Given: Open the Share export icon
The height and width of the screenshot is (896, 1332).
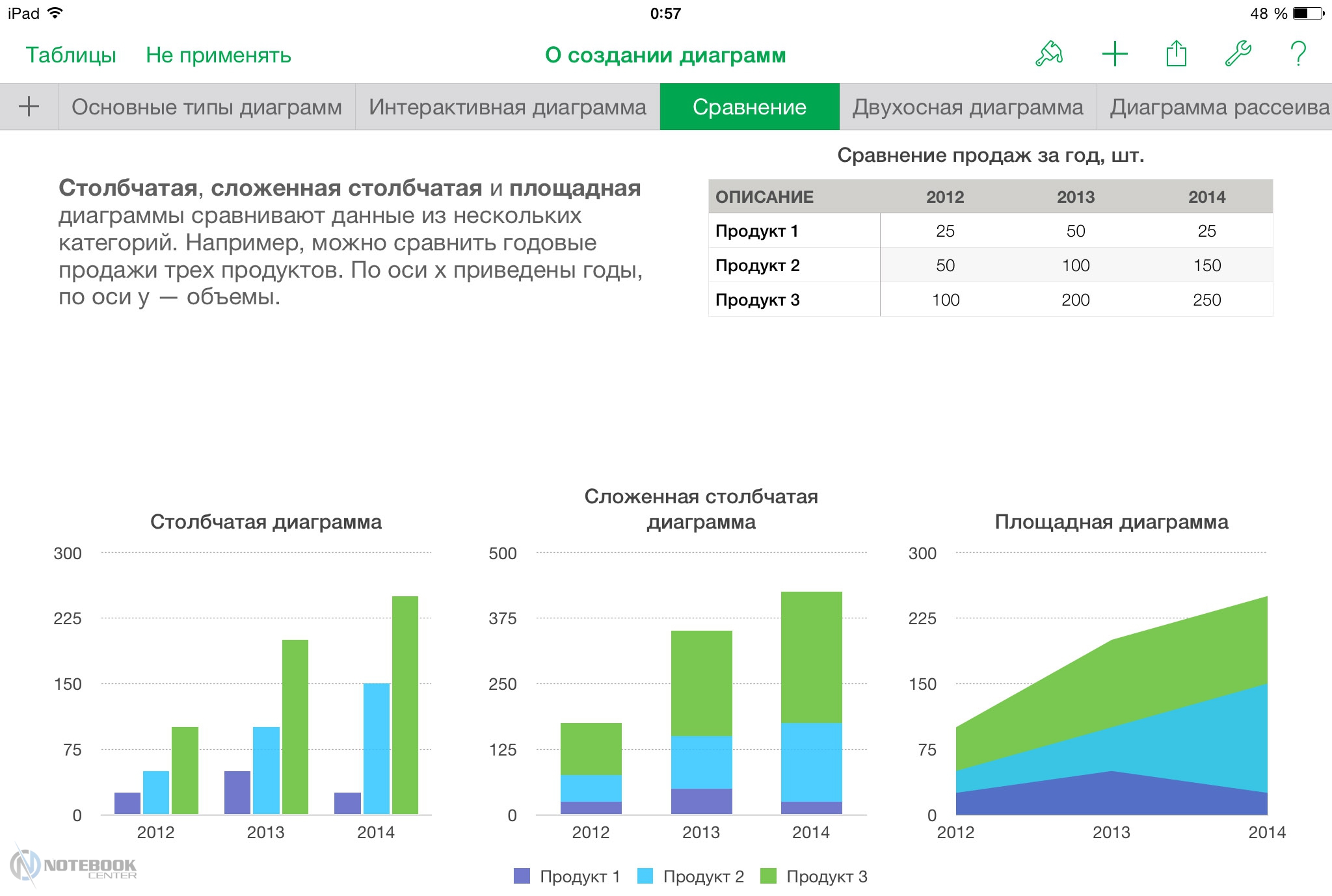Looking at the screenshot, I should (1176, 54).
